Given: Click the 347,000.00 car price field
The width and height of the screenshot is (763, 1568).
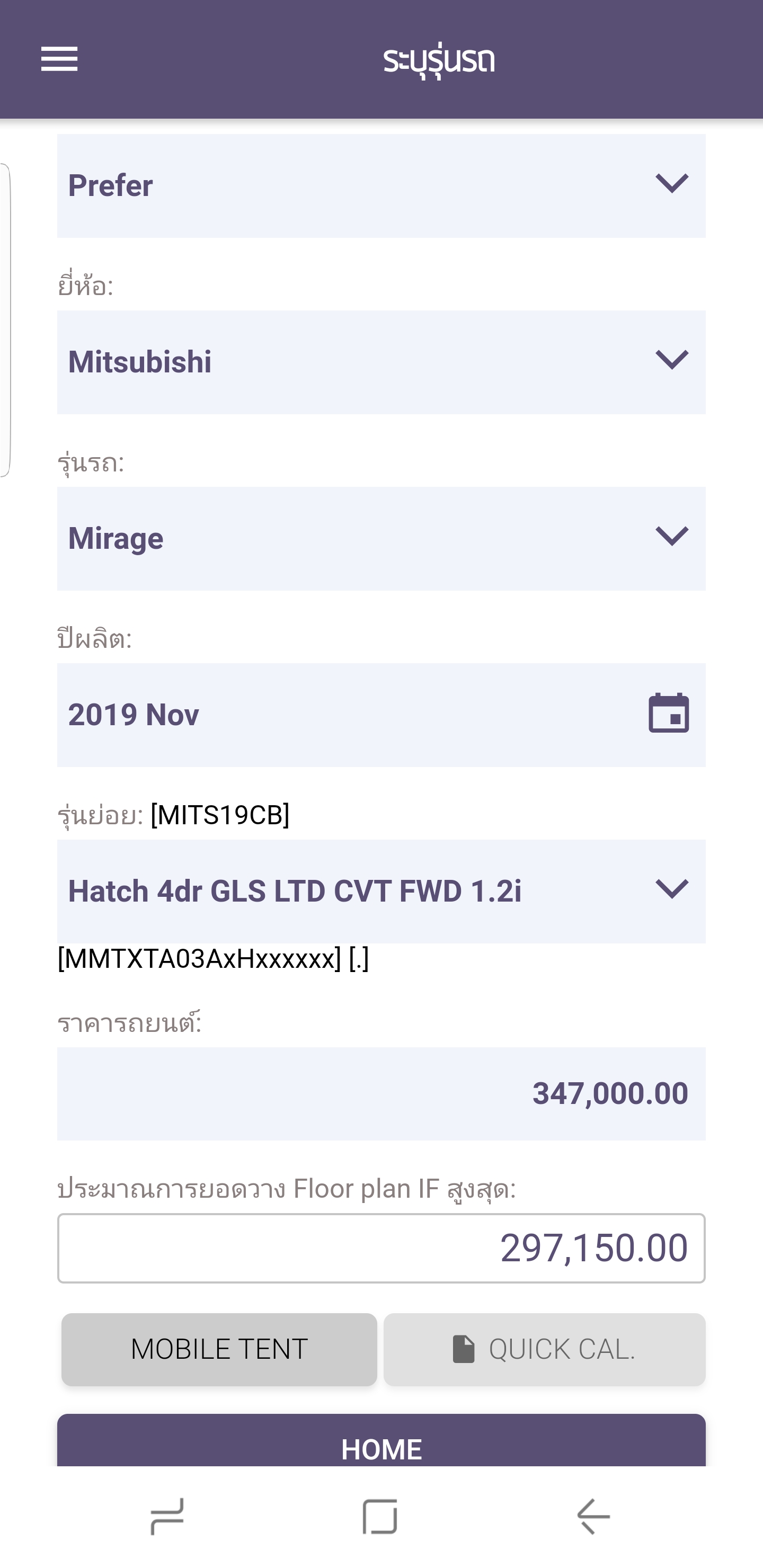Looking at the screenshot, I should (x=381, y=1093).
